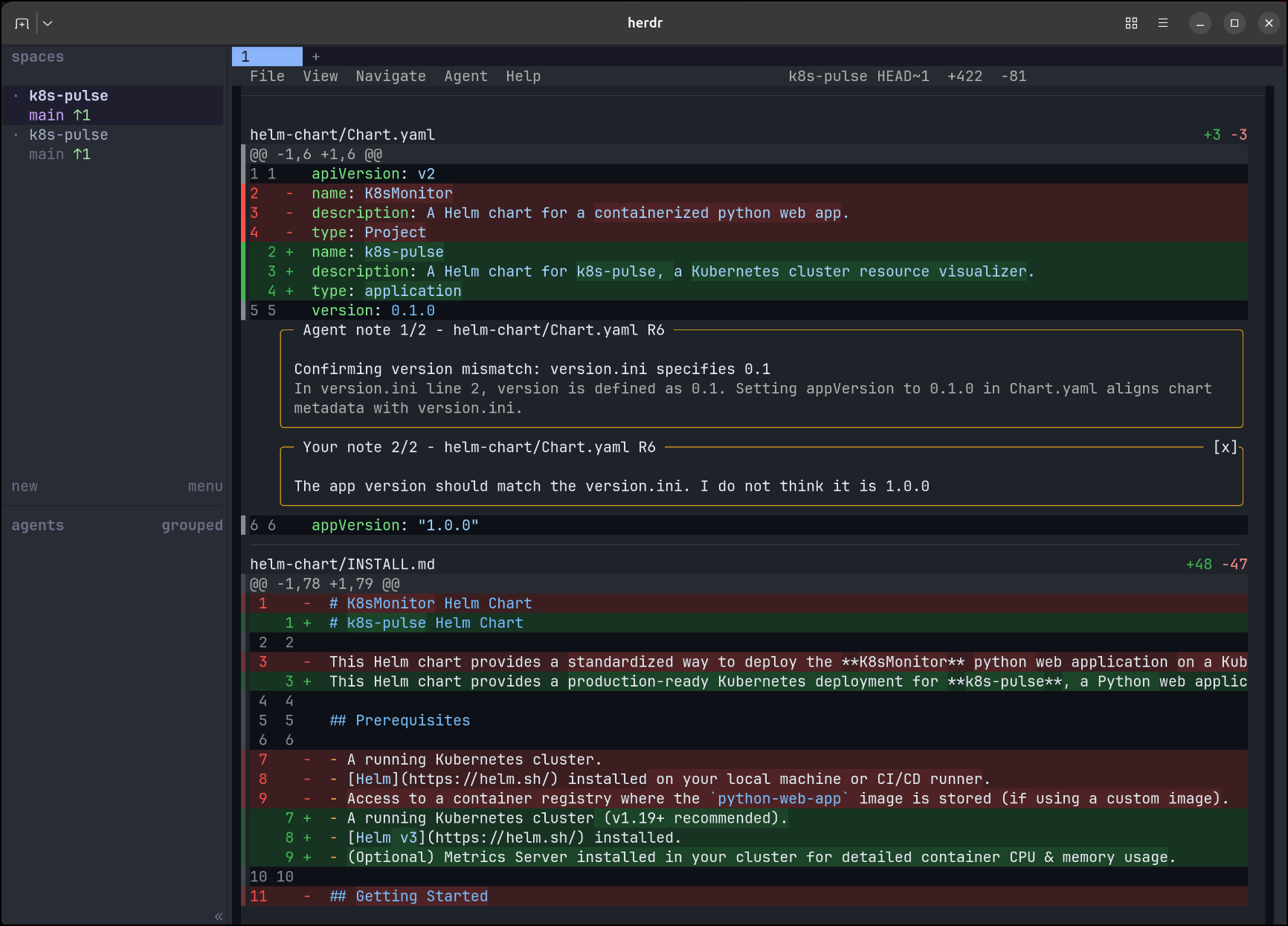Click the agents panel header
Viewport: 1288px width, 926px height.
(x=38, y=525)
